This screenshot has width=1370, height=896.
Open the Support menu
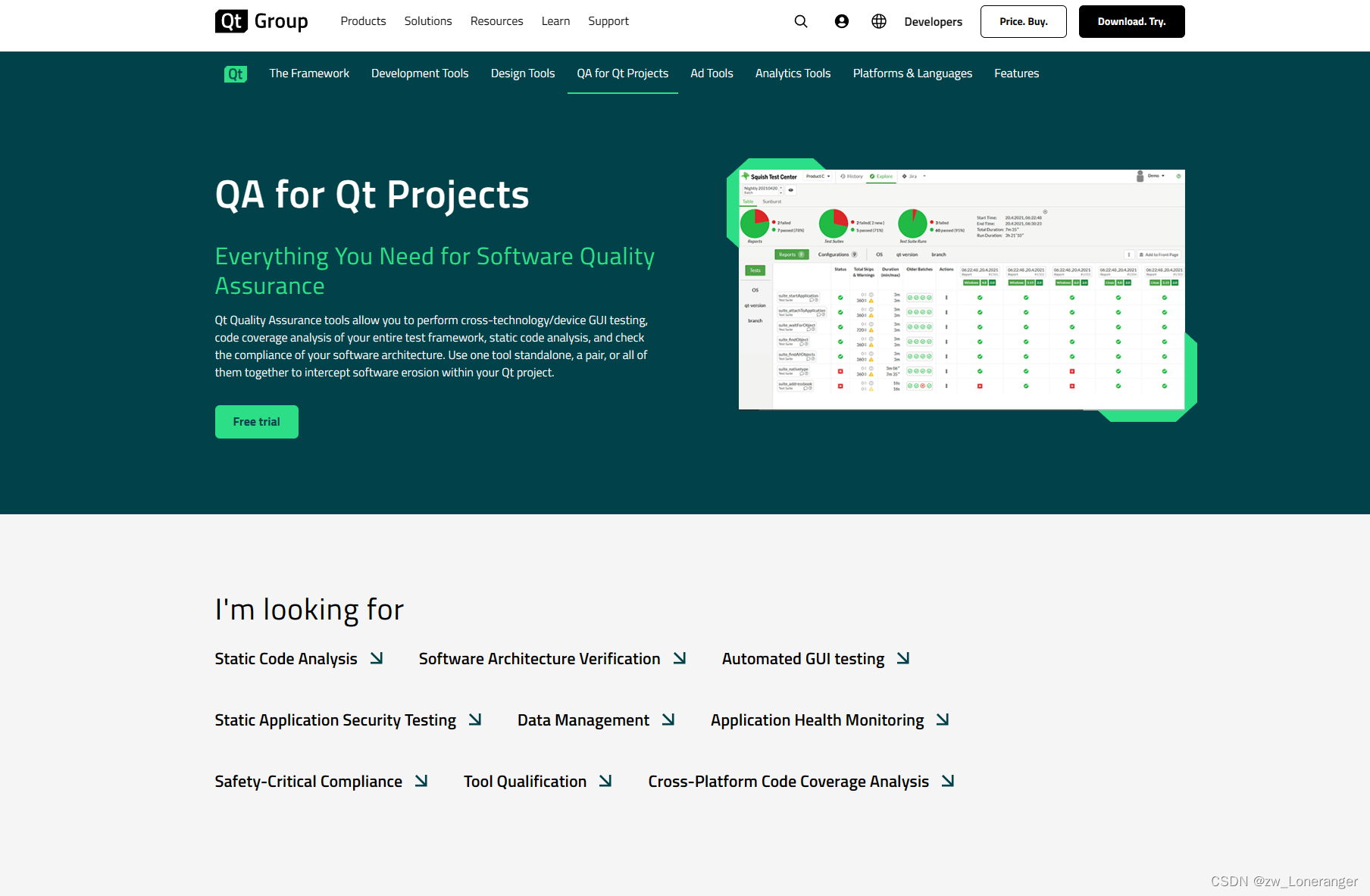click(x=608, y=21)
